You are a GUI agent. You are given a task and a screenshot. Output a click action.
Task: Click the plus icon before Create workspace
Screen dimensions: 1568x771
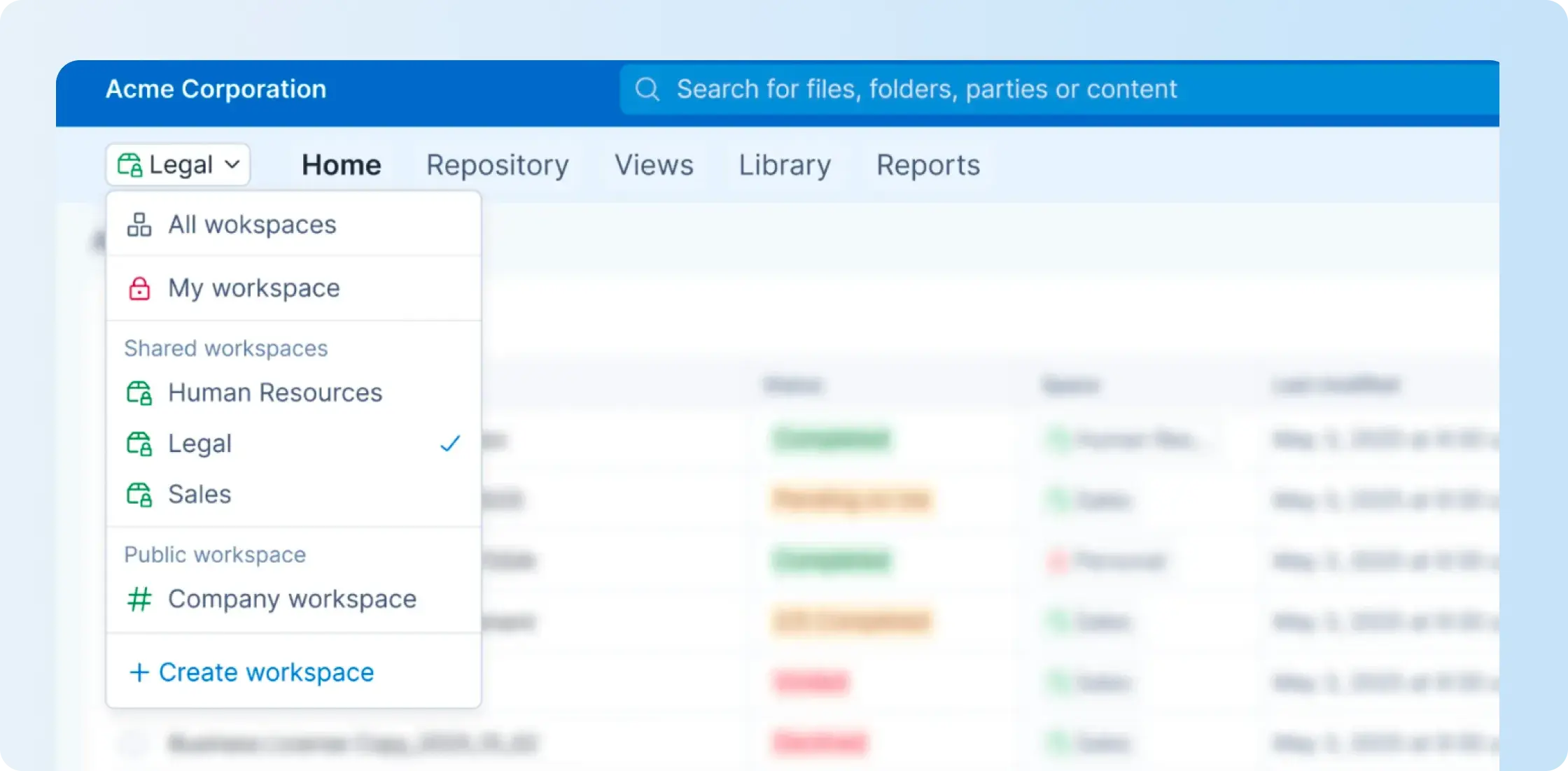click(139, 672)
